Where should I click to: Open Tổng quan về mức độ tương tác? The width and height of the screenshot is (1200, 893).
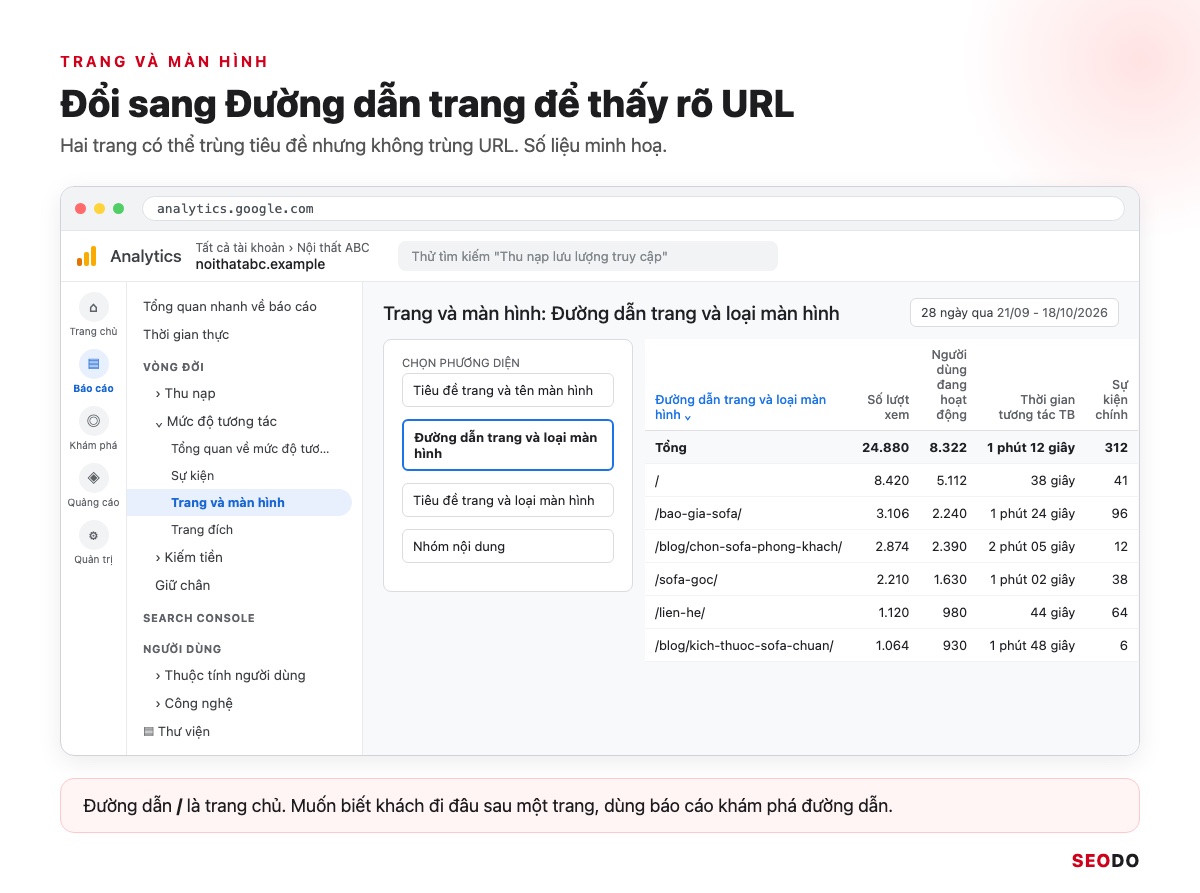coord(250,448)
